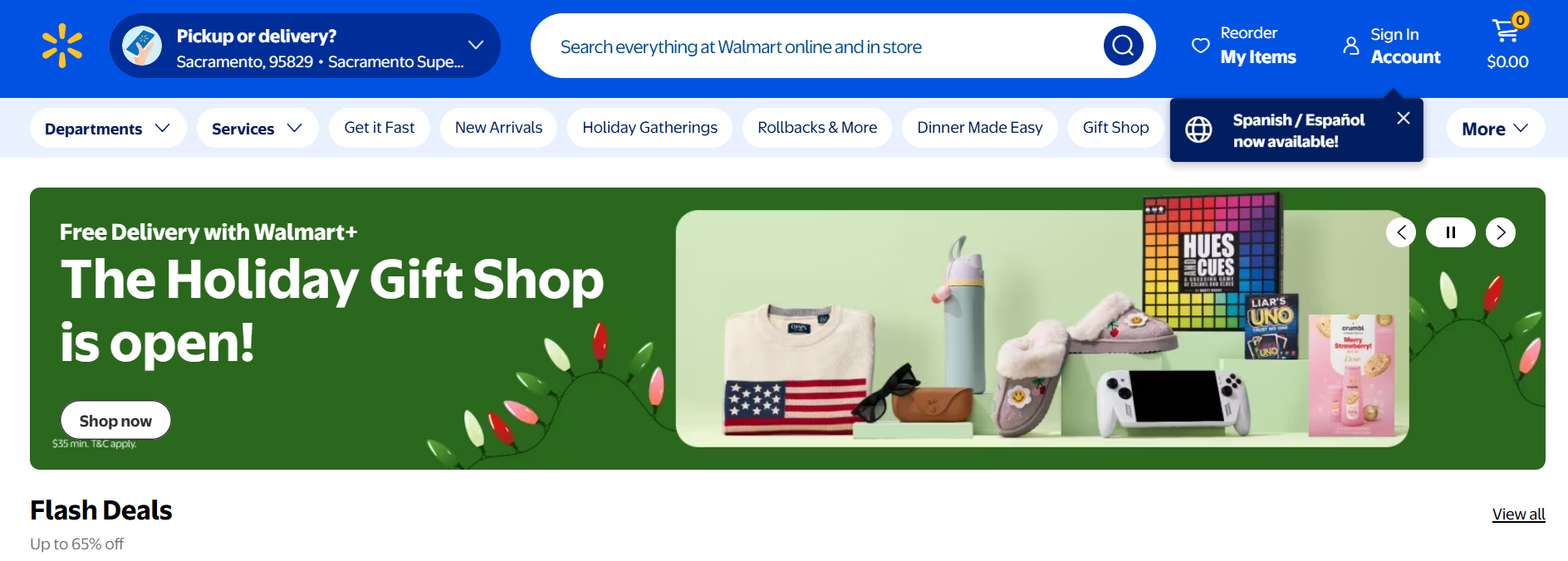
Task: Click the holiday gift products banner image
Action: 1042,329
